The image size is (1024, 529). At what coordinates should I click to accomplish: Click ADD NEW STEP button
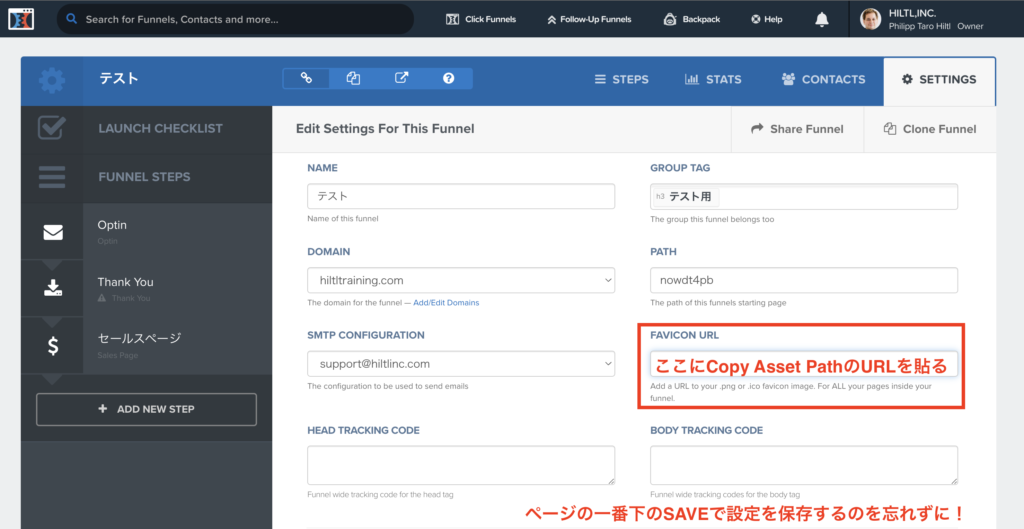(146, 409)
